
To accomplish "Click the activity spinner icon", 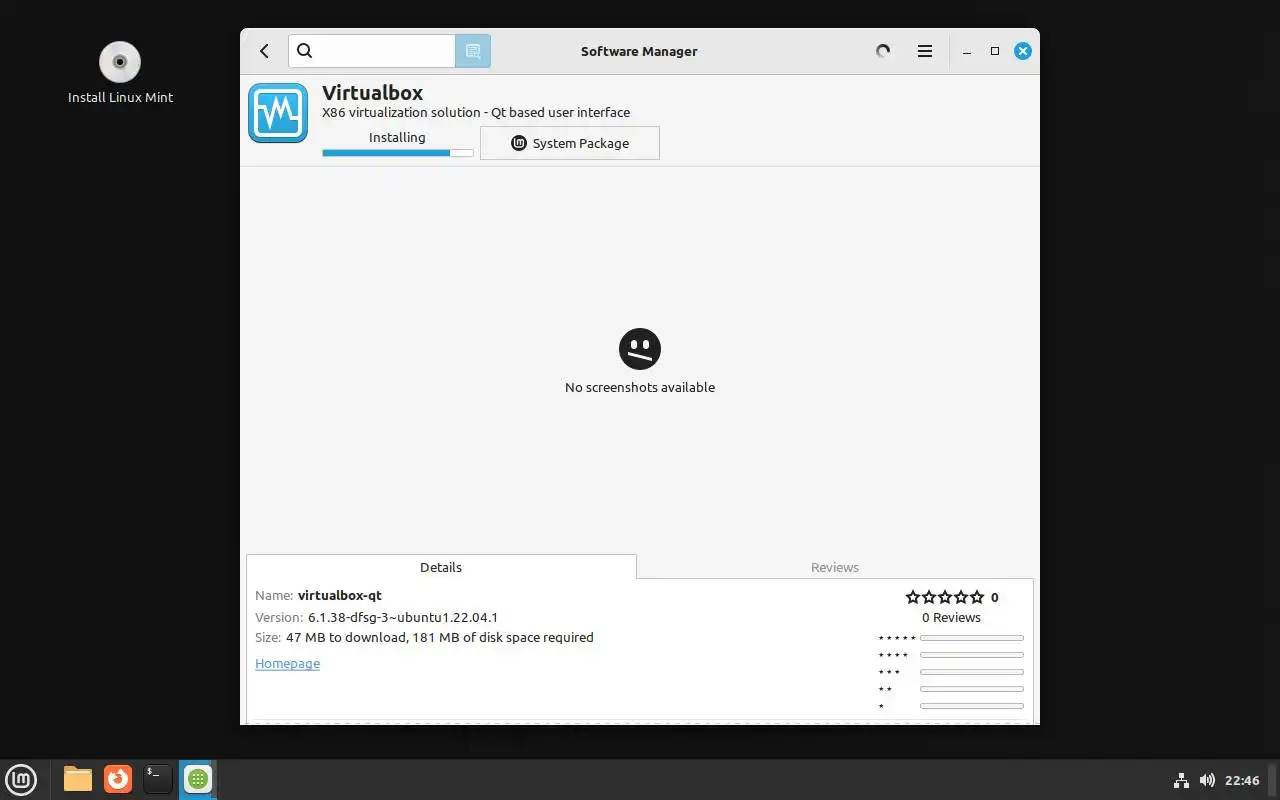I will point(883,51).
